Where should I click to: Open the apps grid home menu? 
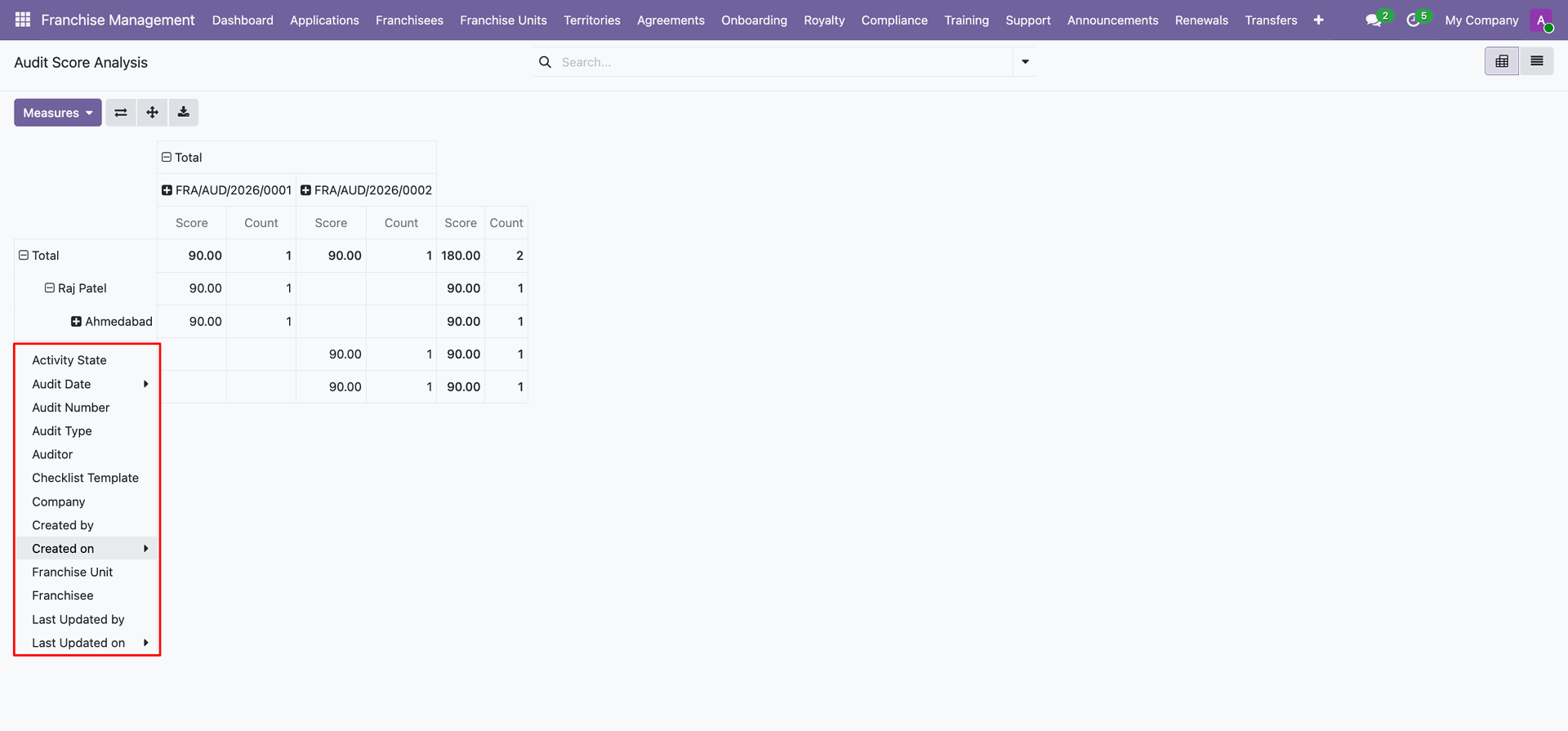pyautogui.click(x=23, y=20)
